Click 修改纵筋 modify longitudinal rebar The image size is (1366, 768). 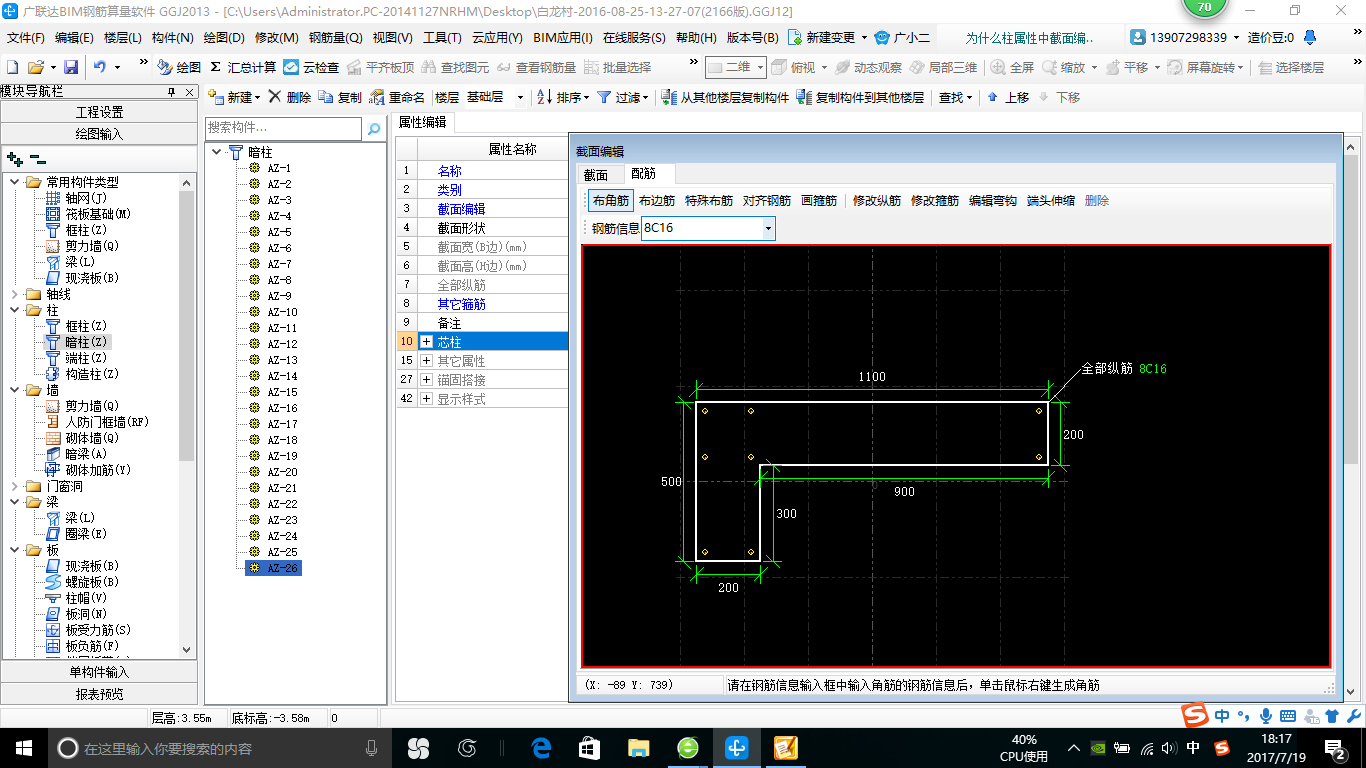click(877, 200)
